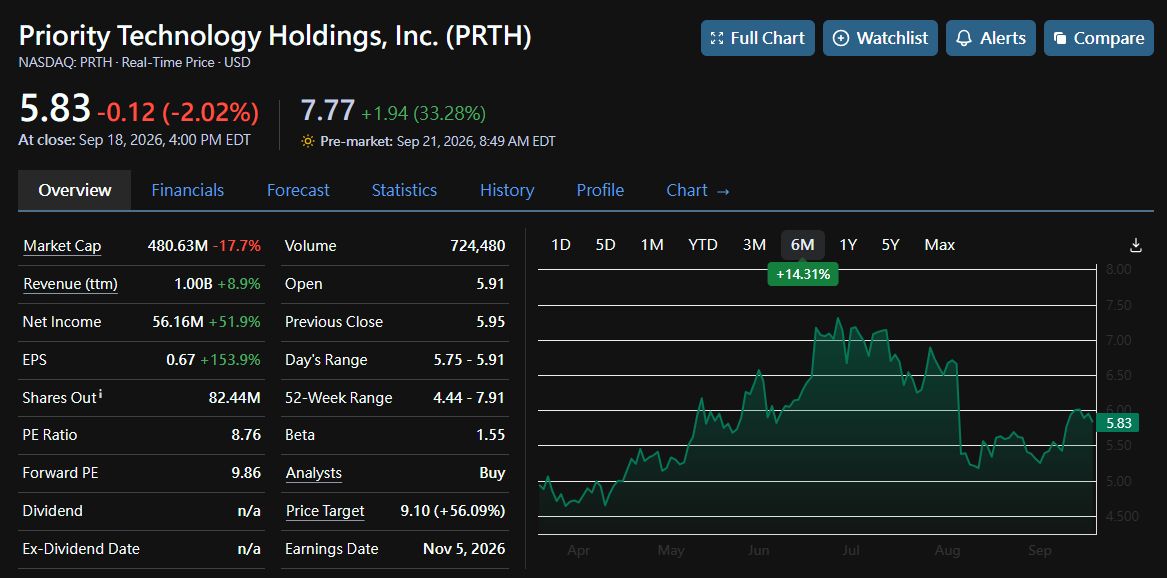Click the Day's Range value 5.75 - 5.91
The width and height of the screenshot is (1167, 578).
click(469, 360)
